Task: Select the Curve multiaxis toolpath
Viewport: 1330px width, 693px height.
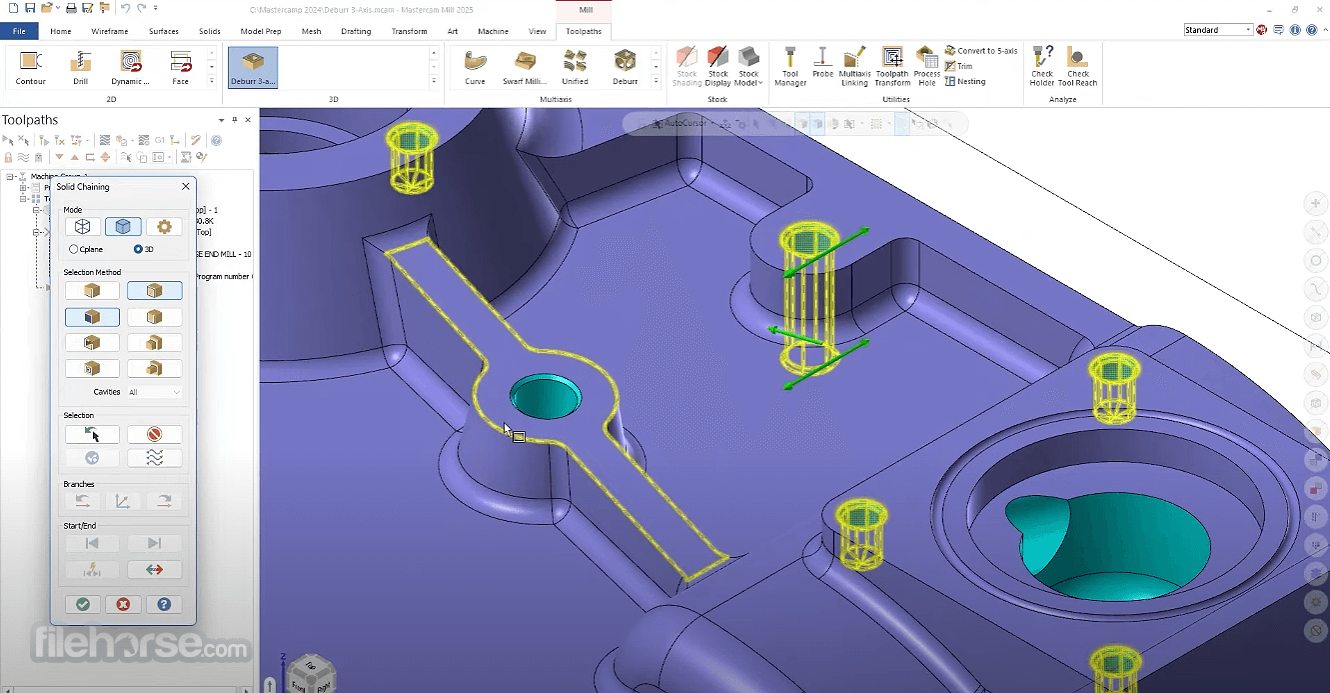Action: (x=475, y=68)
